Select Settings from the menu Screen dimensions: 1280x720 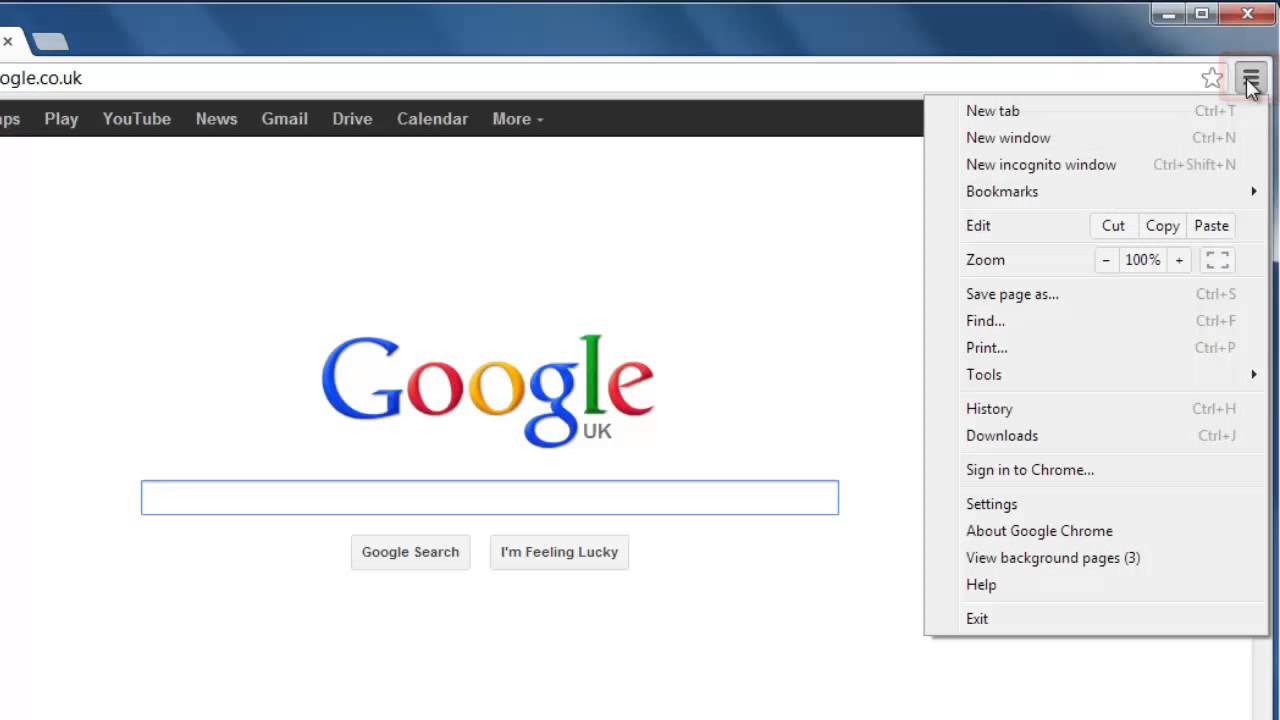click(x=991, y=504)
